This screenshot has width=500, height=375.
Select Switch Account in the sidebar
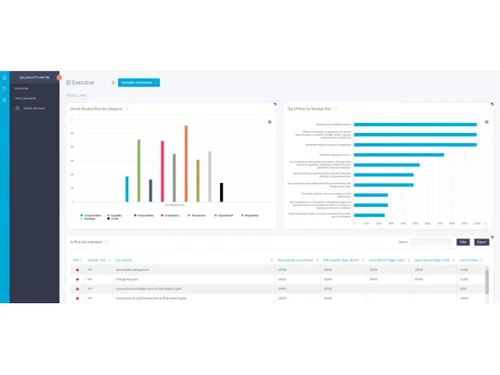click(x=34, y=108)
